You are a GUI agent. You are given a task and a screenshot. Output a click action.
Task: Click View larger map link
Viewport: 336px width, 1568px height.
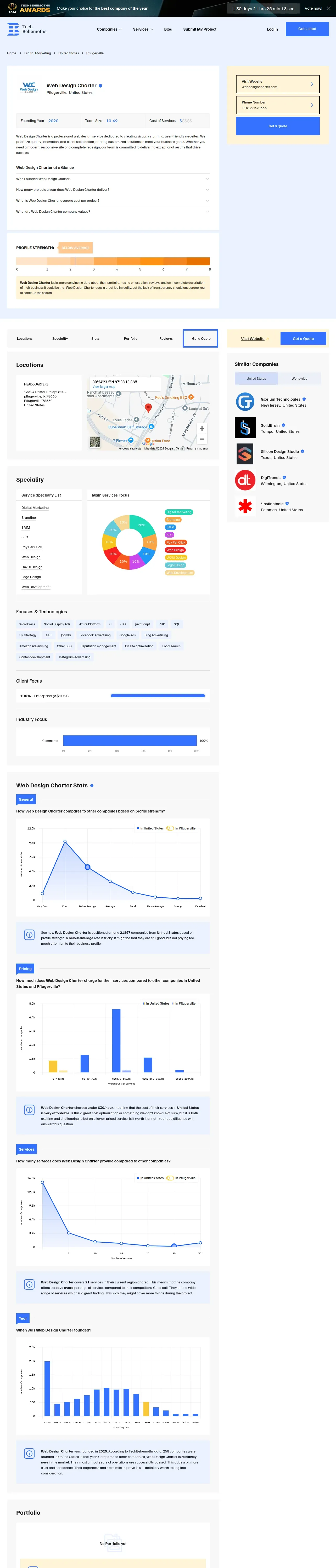[x=104, y=387]
